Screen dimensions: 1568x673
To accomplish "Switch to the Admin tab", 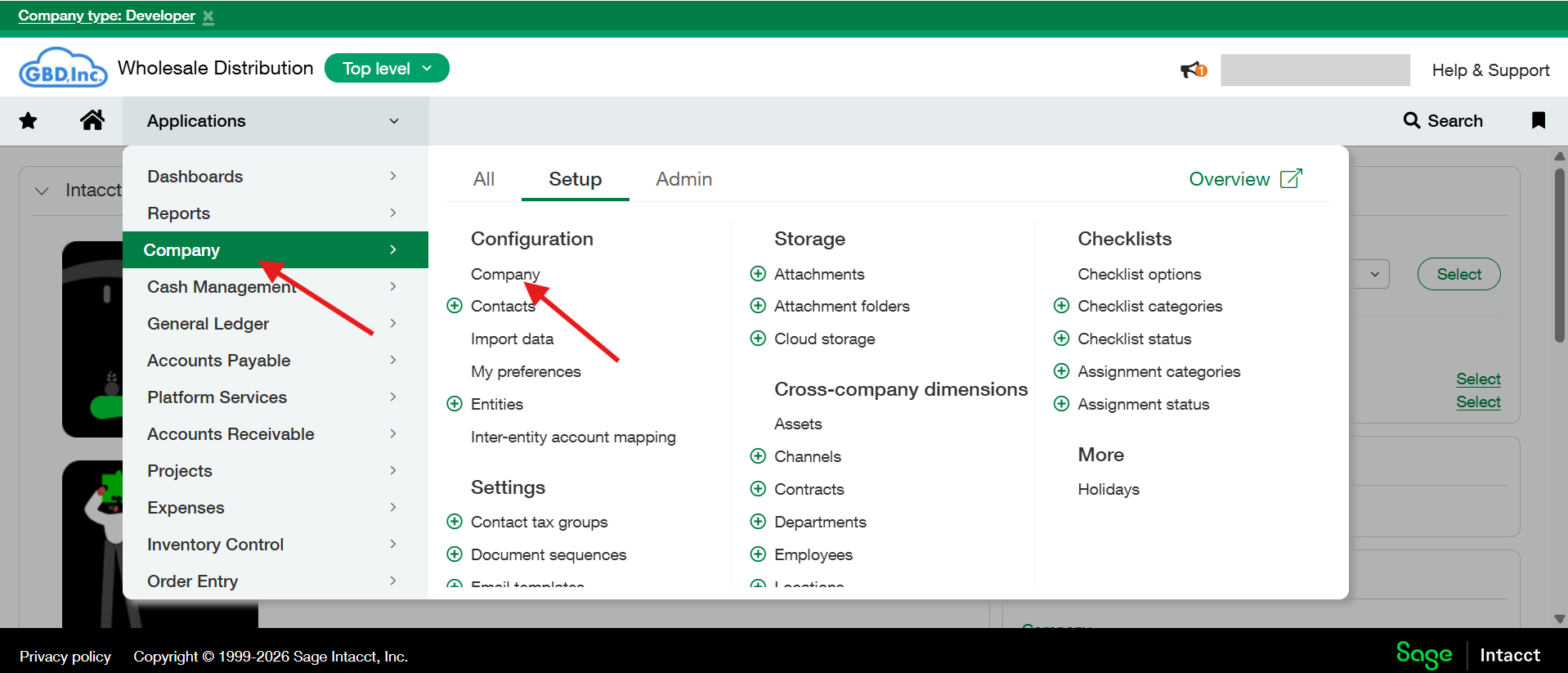I will [683, 179].
